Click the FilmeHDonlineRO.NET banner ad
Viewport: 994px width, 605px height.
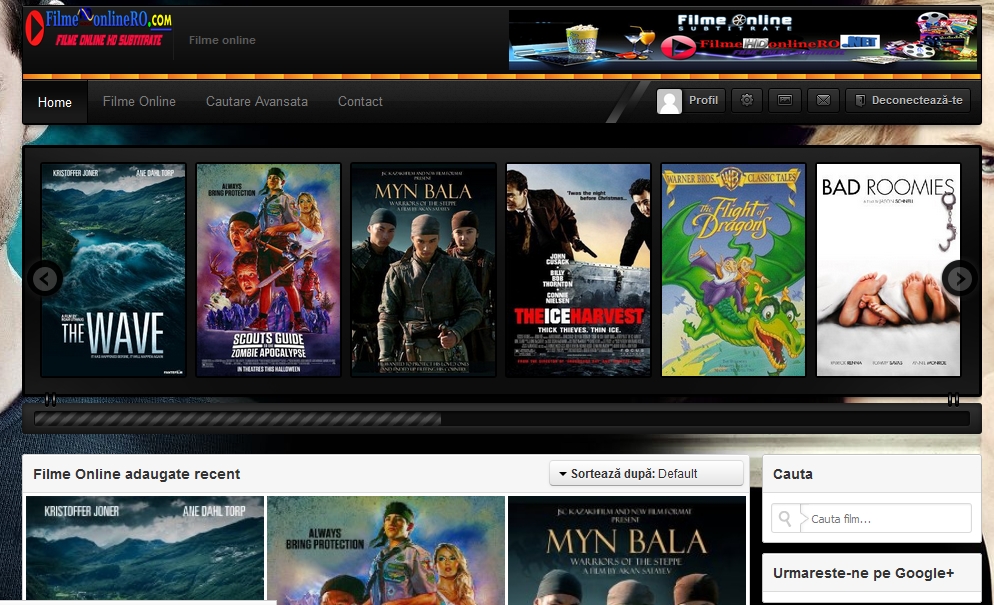tap(742, 39)
